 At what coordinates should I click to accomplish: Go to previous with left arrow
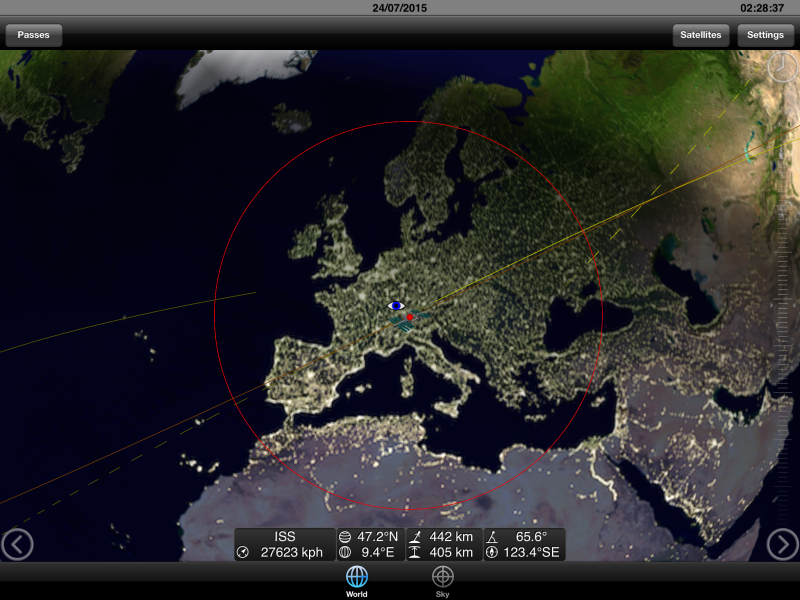click(x=17, y=544)
